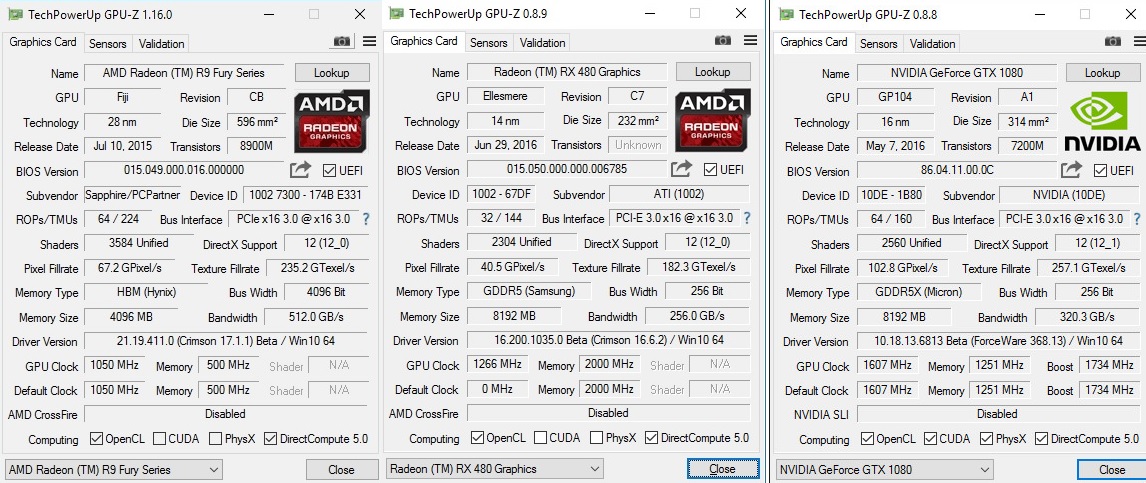The image size is (1146, 483).
Task: Switch to Validation tab in GPU-Z 0.8.9
Action: 542,42
